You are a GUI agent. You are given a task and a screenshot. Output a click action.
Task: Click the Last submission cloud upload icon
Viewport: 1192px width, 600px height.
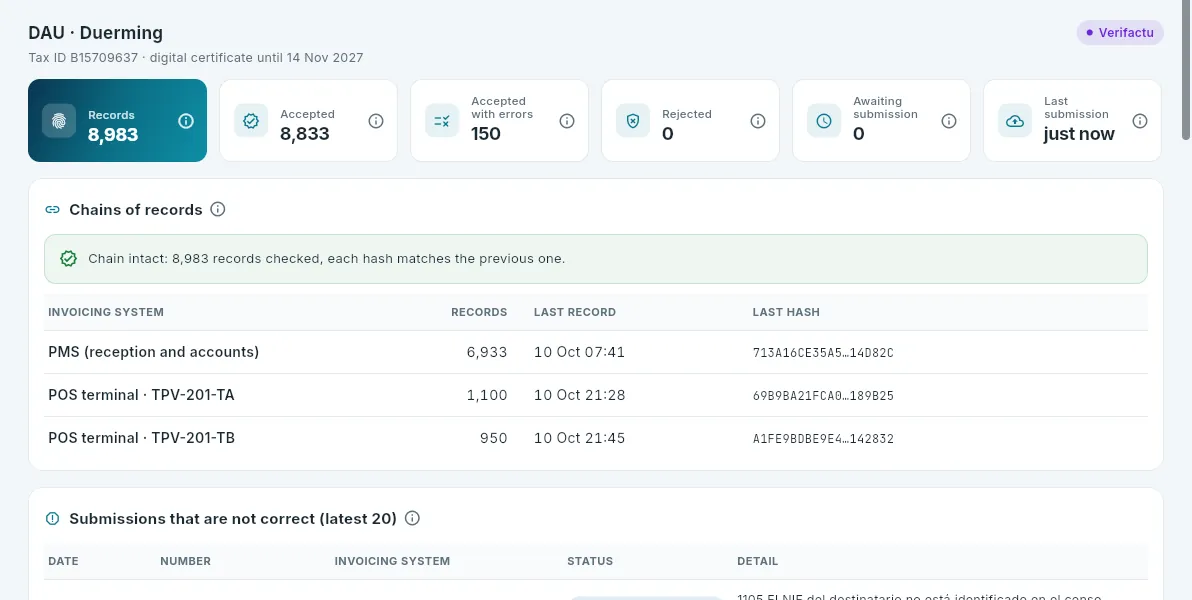[1015, 121]
